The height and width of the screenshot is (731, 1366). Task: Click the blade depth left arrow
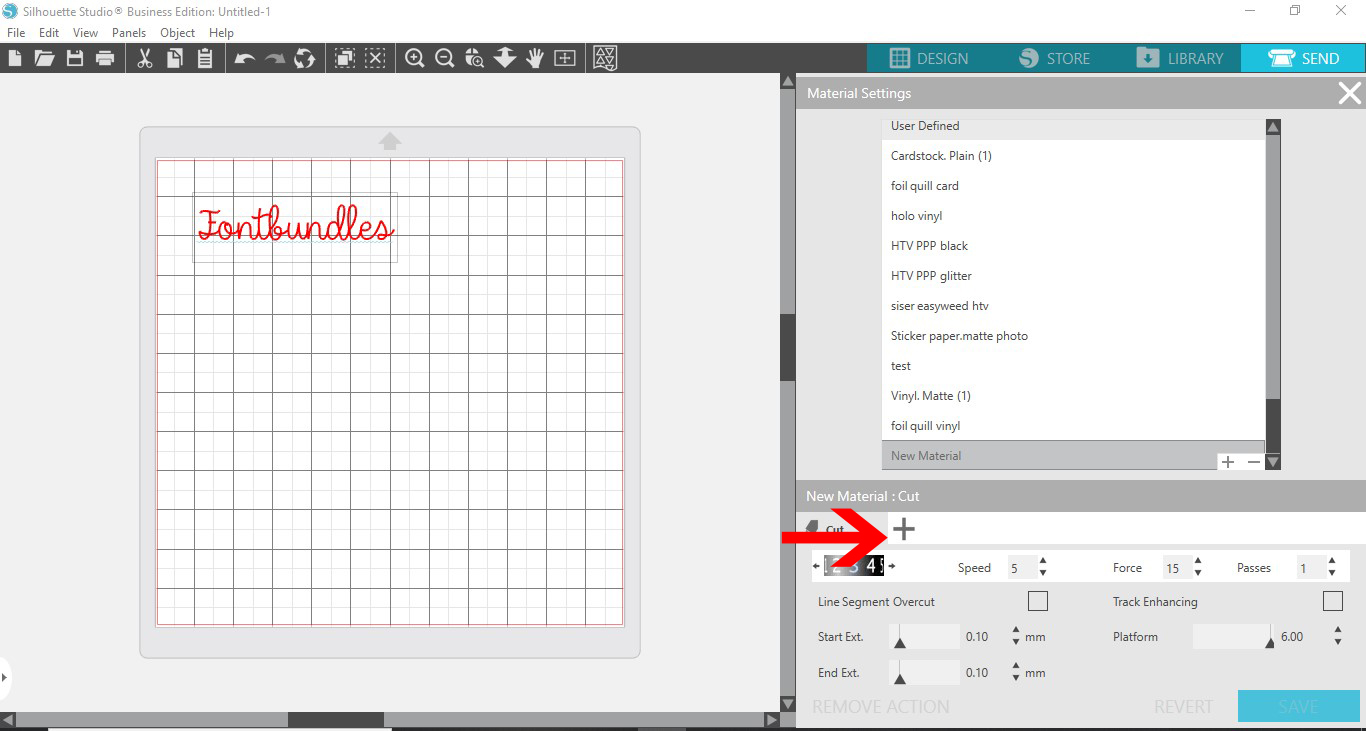point(816,567)
